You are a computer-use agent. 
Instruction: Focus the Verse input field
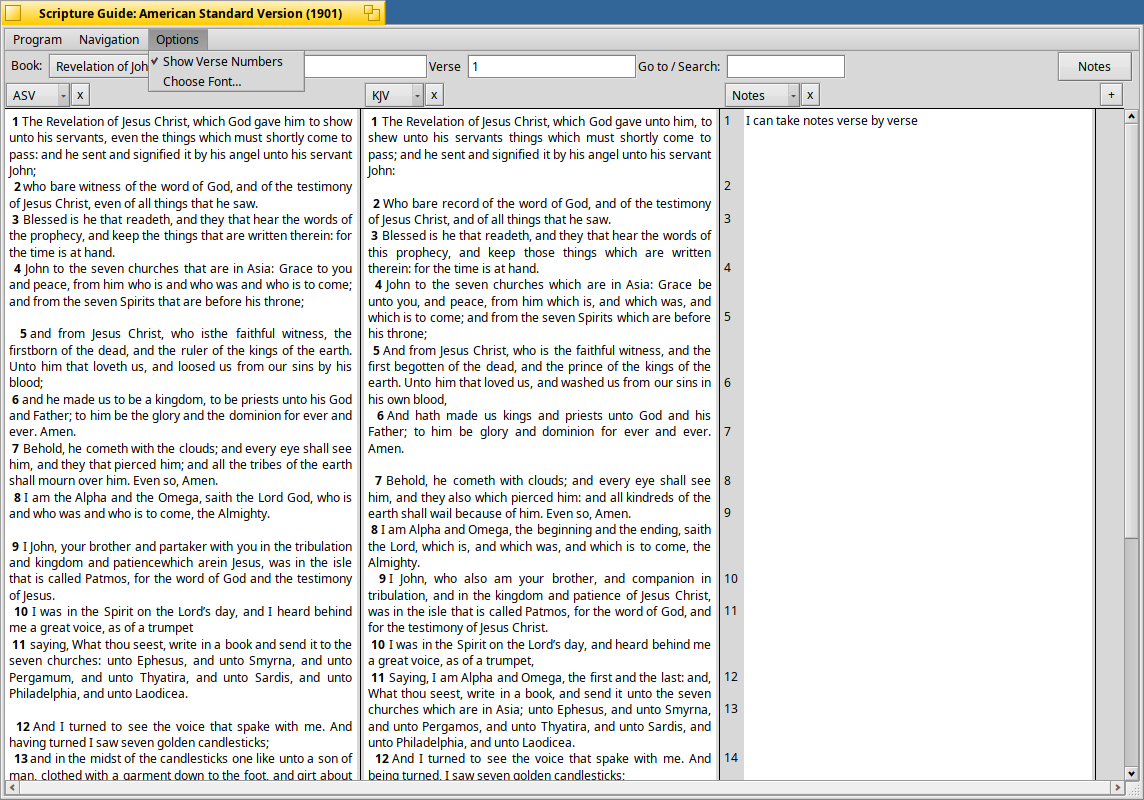tap(552, 66)
